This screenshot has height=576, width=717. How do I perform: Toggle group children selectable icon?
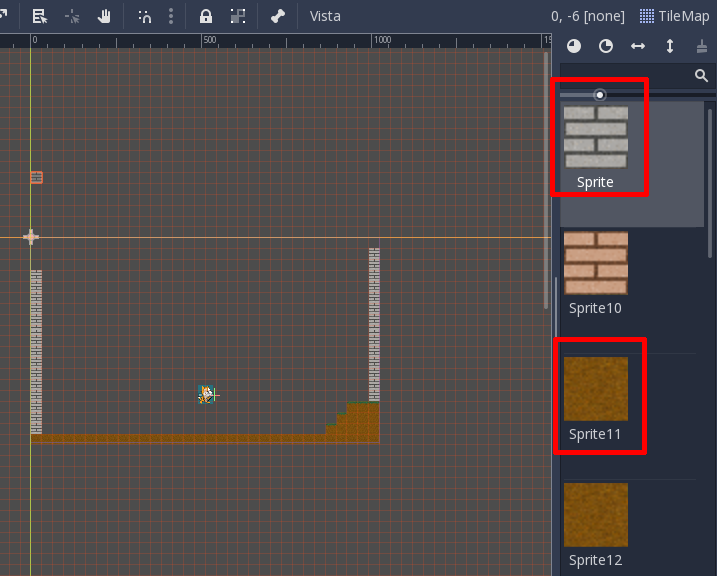click(238, 16)
